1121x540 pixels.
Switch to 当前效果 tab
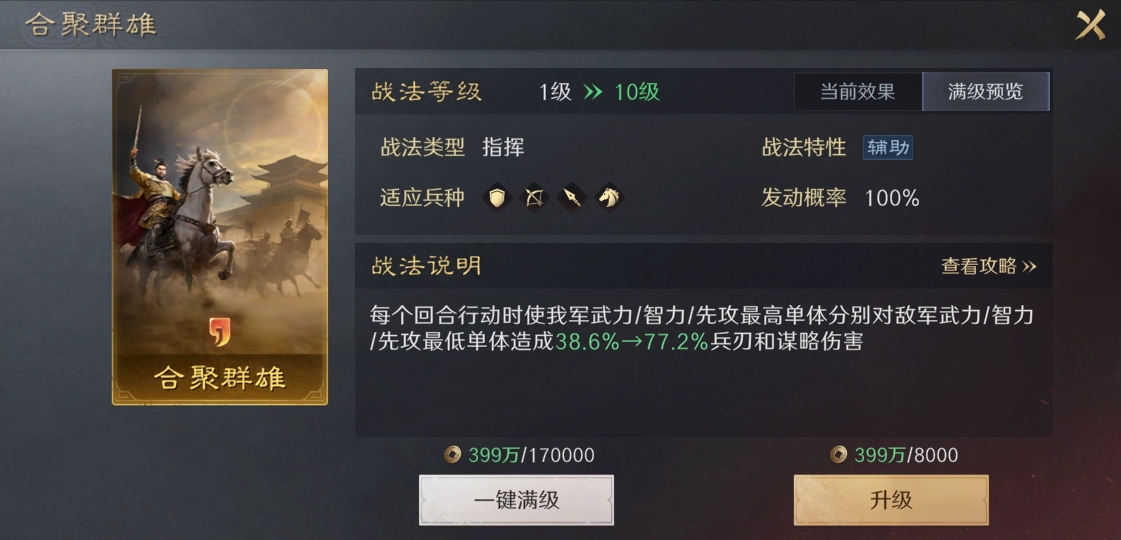(857, 92)
